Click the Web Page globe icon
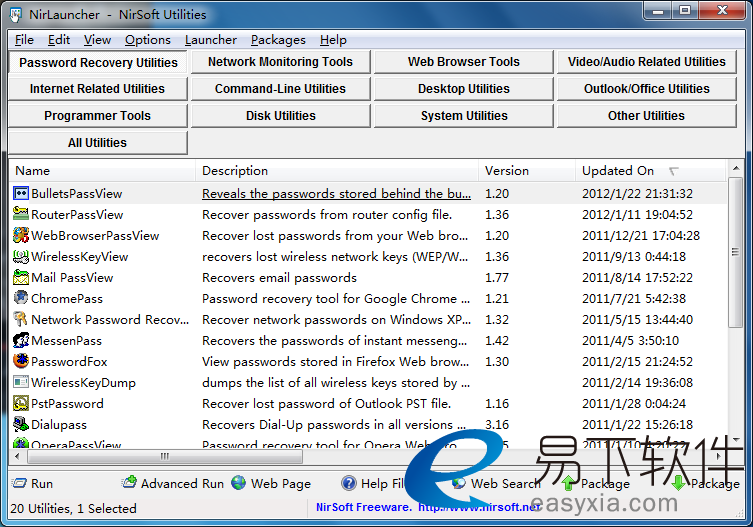Screen dimensions: 753x527 point(239,483)
